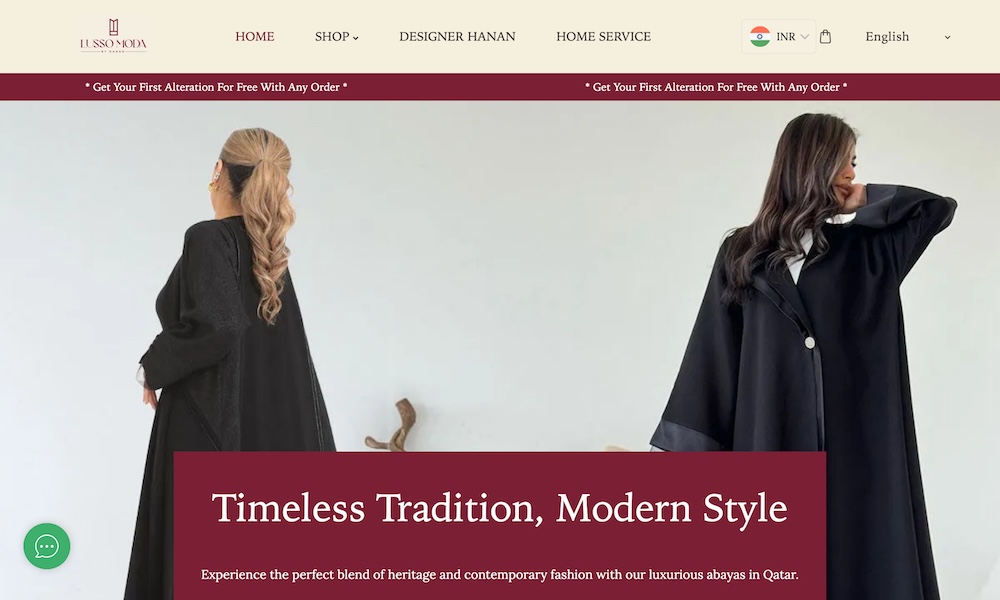The width and height of the screenshot is (1000, 600).
Task: Open the English language selector
Action: click(x=908, y=37)
